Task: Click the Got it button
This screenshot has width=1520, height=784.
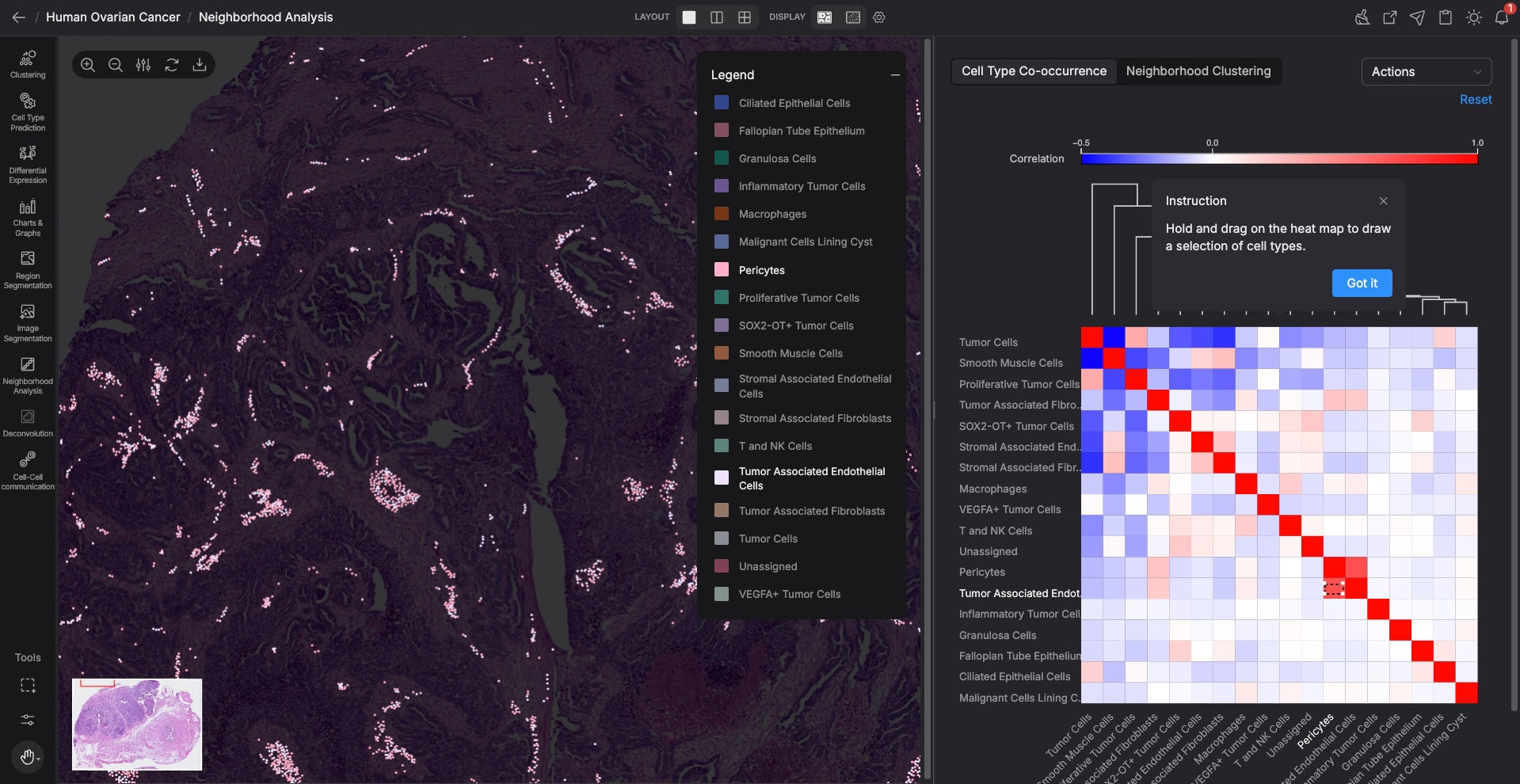Action: coord(1362,283)
